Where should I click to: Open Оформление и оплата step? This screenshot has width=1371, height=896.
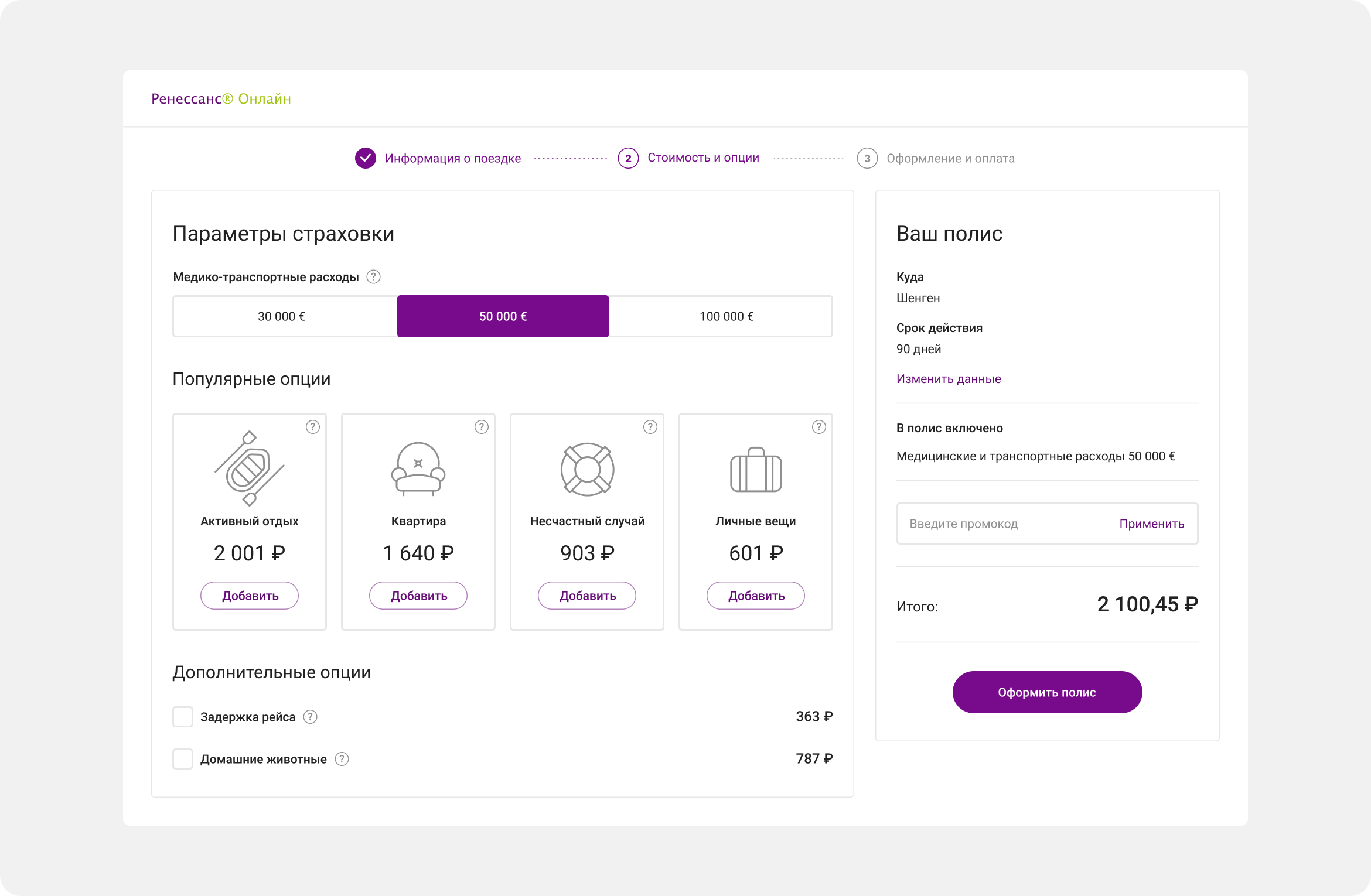(x=950, y=158)
